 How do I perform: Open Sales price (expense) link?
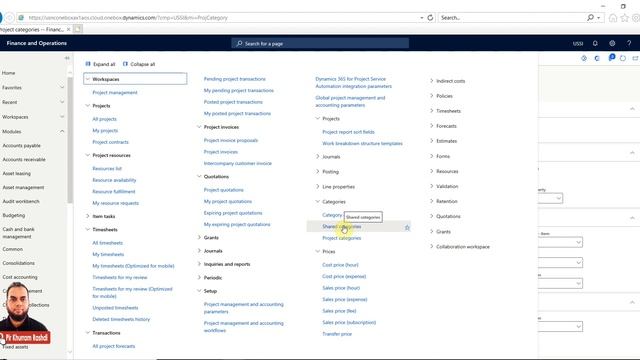click(x=344, y=300)
